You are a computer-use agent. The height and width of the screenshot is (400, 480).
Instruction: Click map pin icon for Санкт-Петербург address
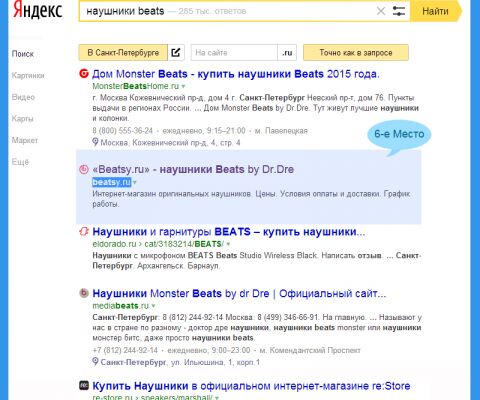[95, 362]
